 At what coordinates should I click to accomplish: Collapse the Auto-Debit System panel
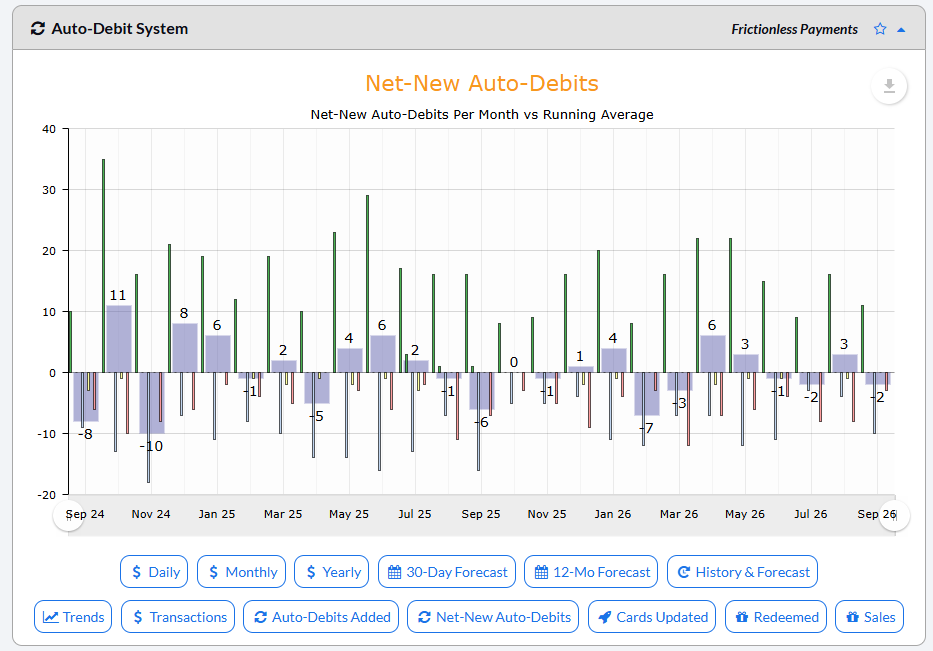point(901,30)
